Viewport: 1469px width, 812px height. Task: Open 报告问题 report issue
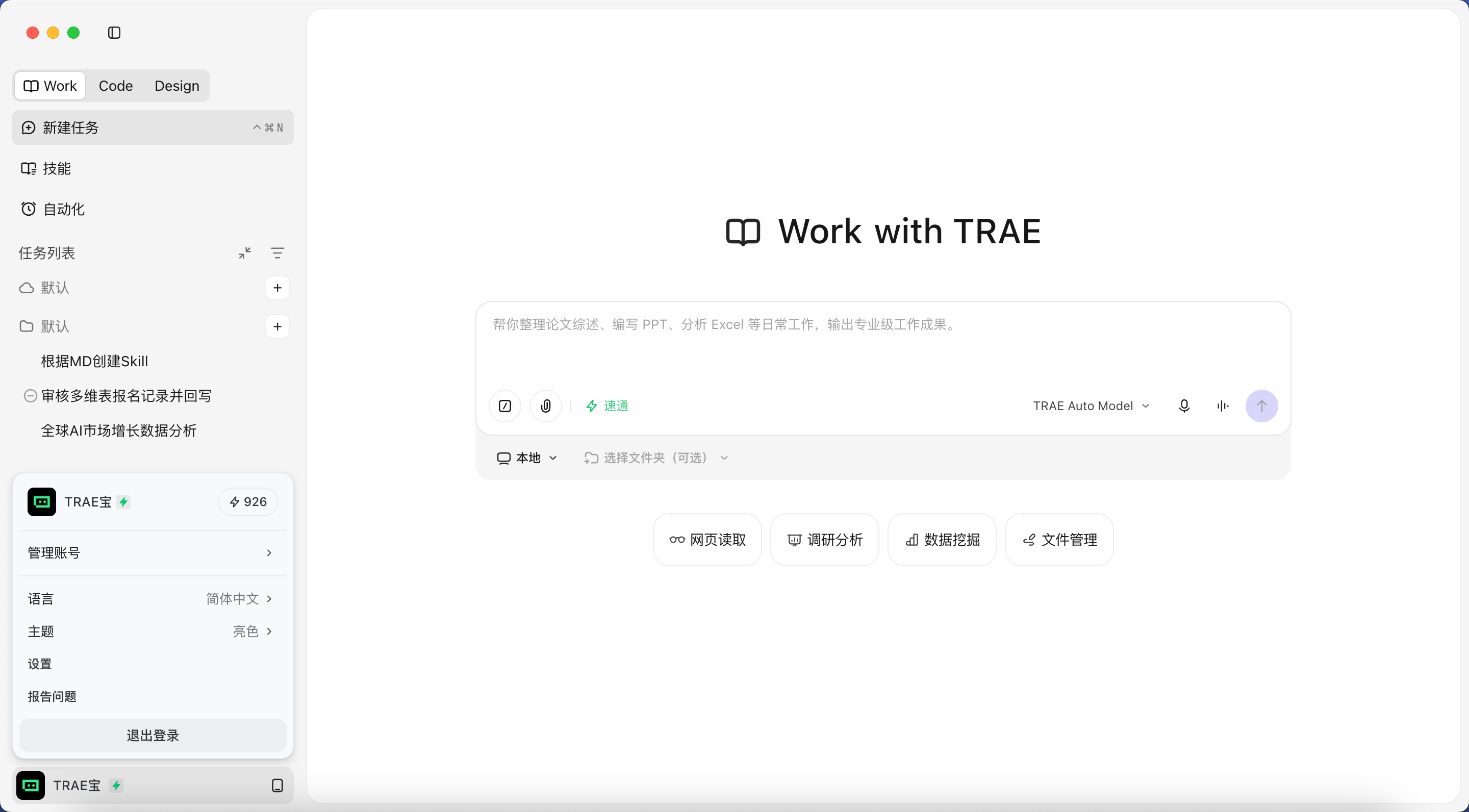click(153, 696)
